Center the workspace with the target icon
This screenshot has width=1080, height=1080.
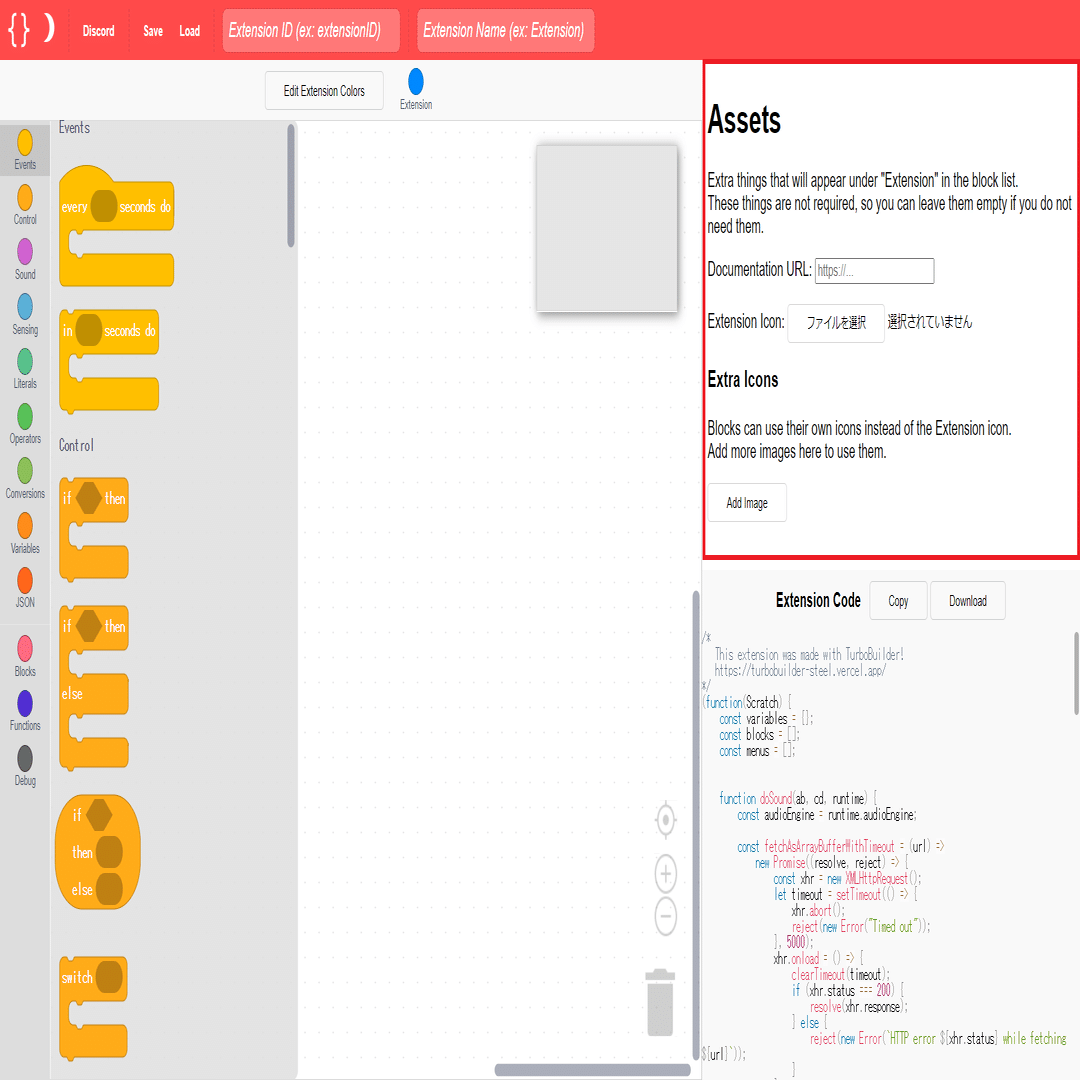click(x=665, y=820)
